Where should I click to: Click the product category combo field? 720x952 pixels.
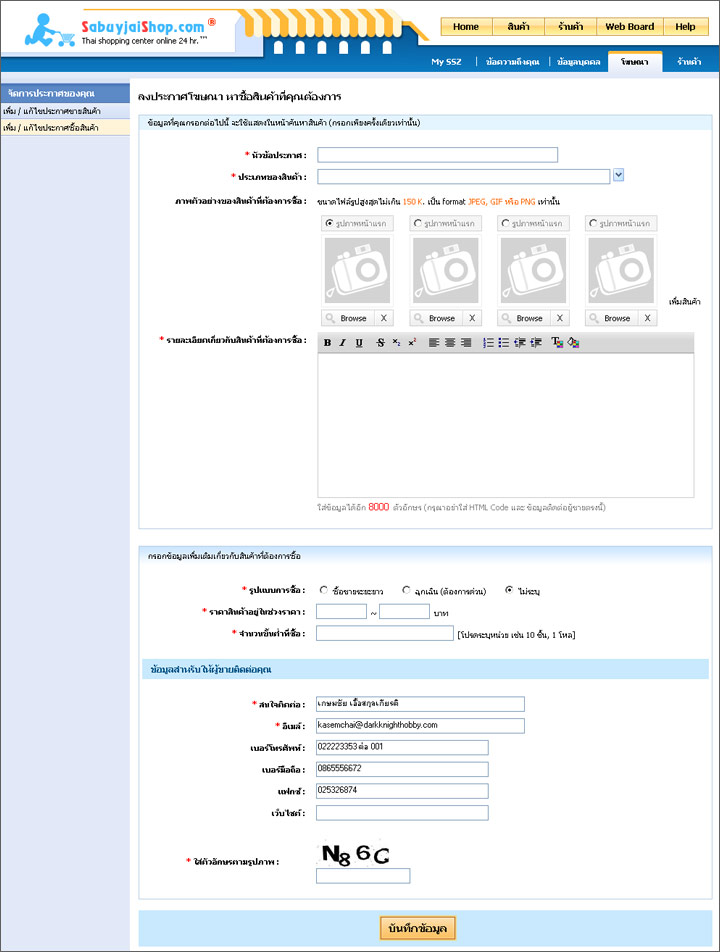[x=464, y=177]
